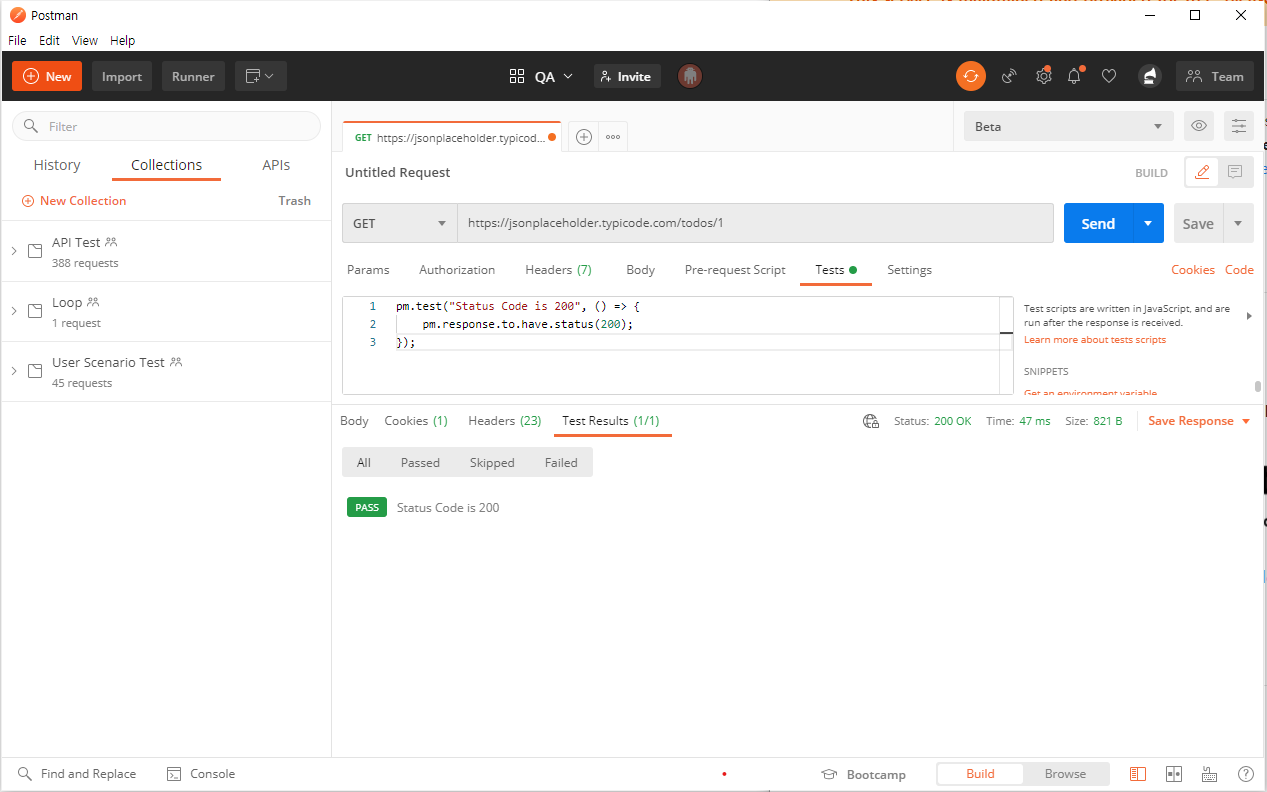This screenshot has width=1267, height=792.
Task: Click the orange New button
Action: tap(47, 76)
